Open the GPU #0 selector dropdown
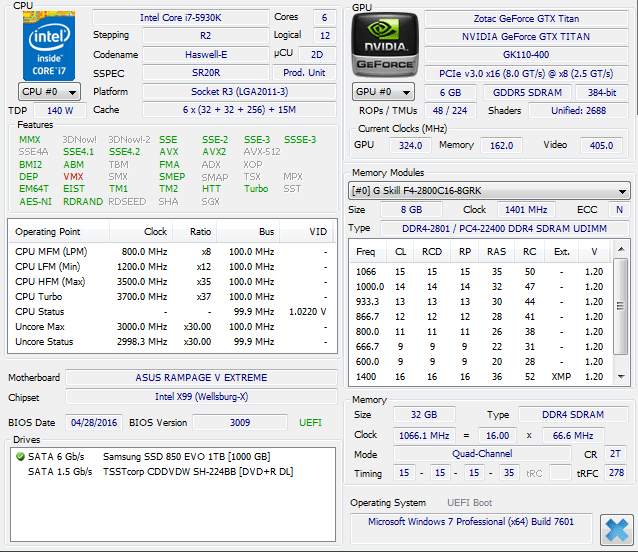This screenshot has width=638, height=552. coord(383,92)
